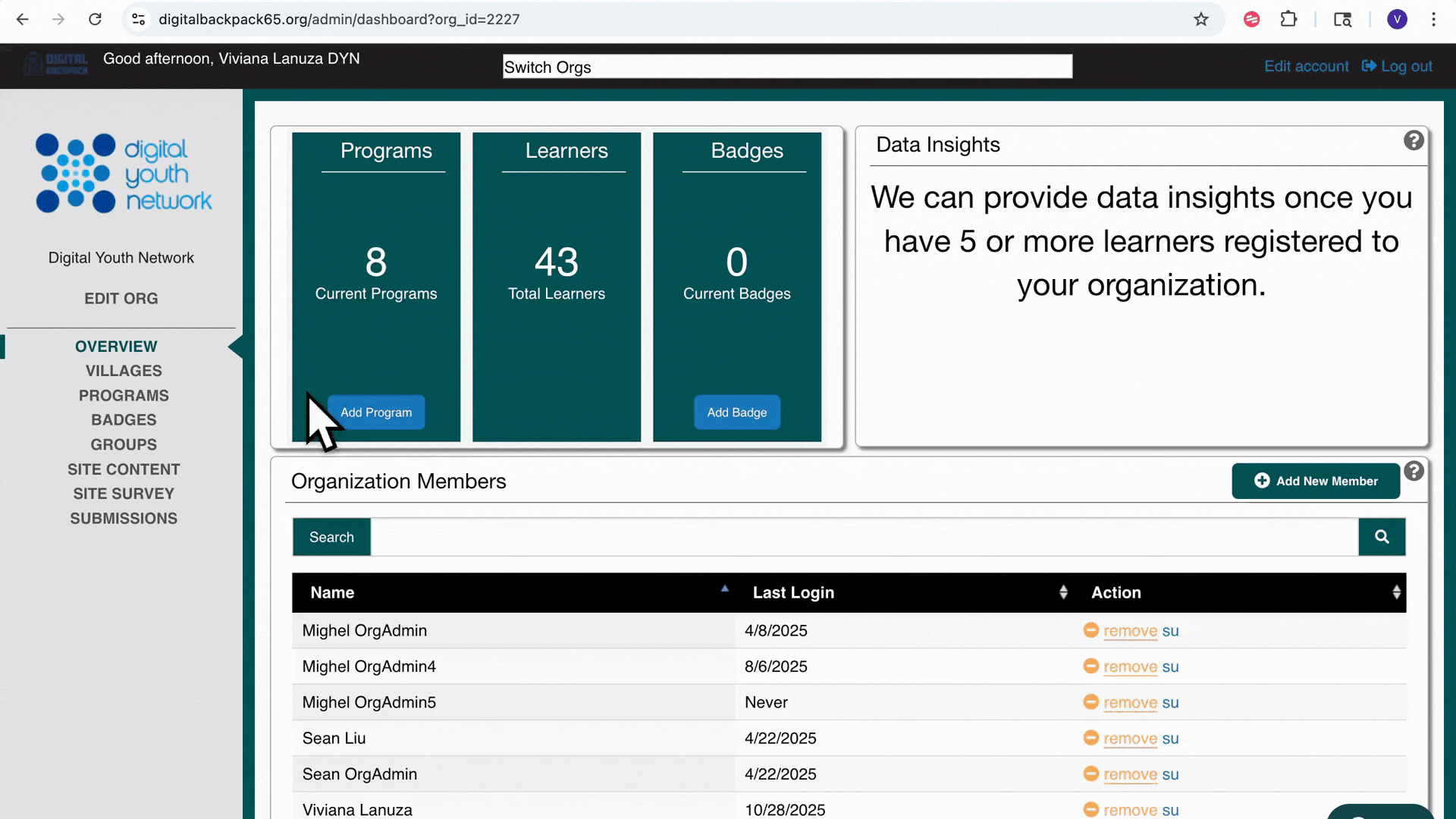Reload the page with the refresh icon

pos(95,19)
